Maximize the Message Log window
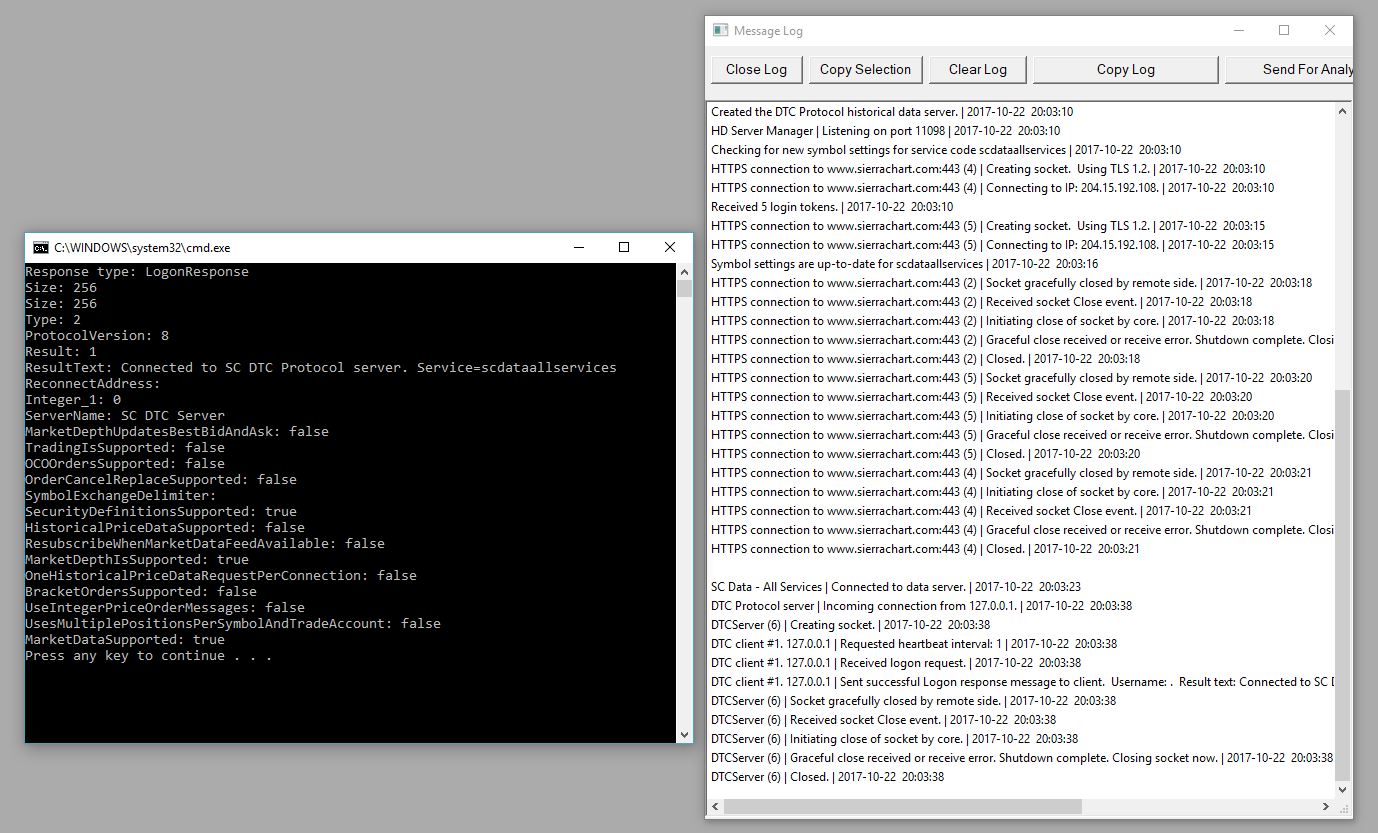The image size is (1378, 833). pyautogui.click(x=1284, y=31)
